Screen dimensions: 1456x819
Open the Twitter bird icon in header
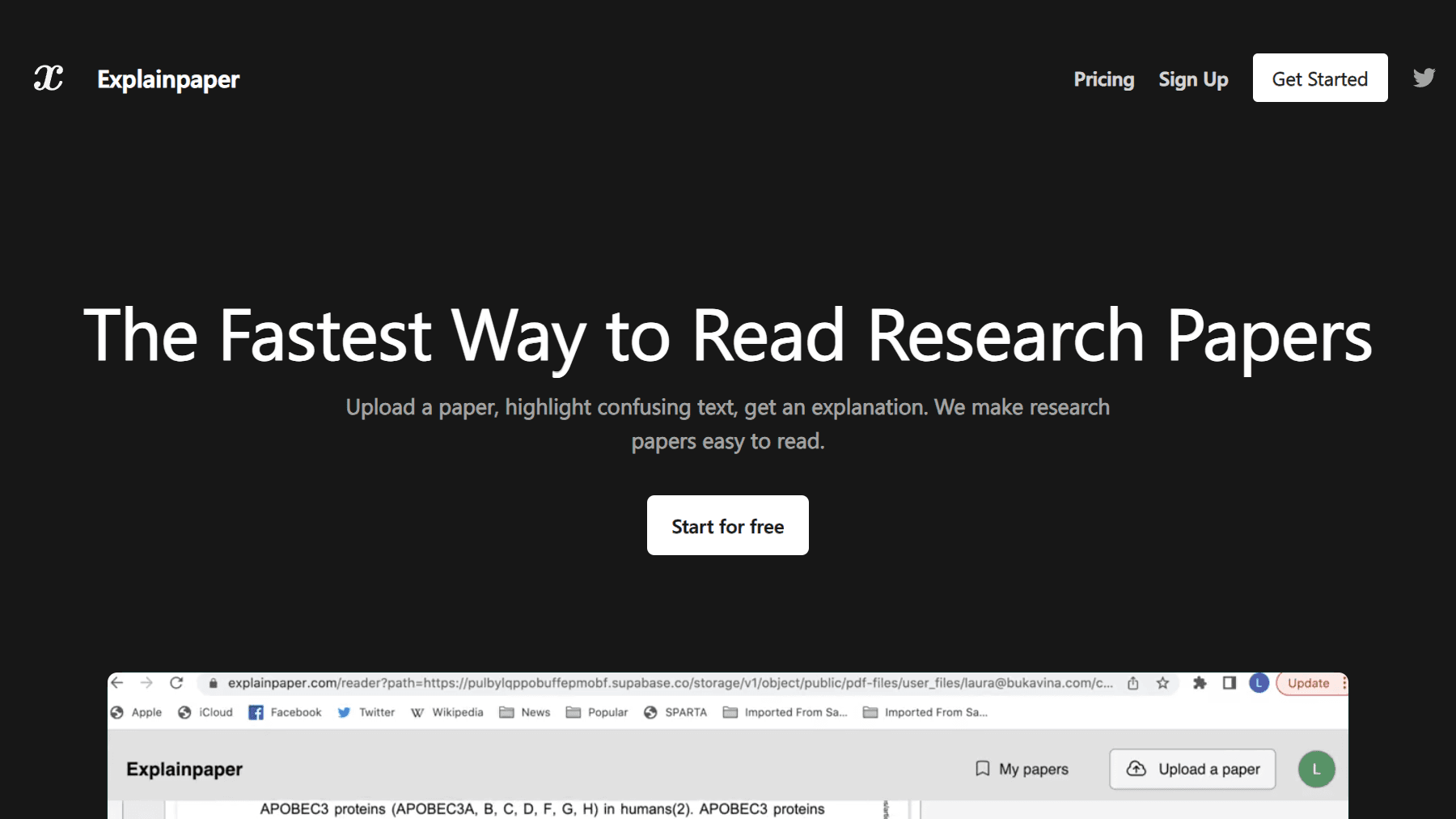(x=1424, y=78)
